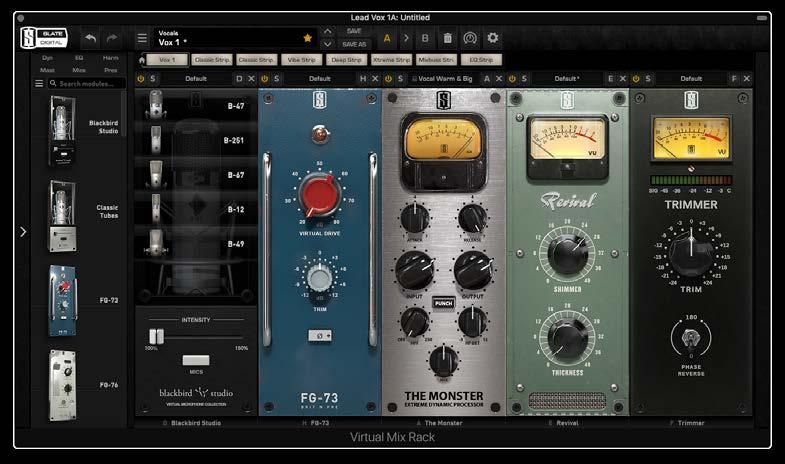This screenshot has width=785, height=464.
Task: Toggle power on FG-73 module
Action: coord(264,79)
